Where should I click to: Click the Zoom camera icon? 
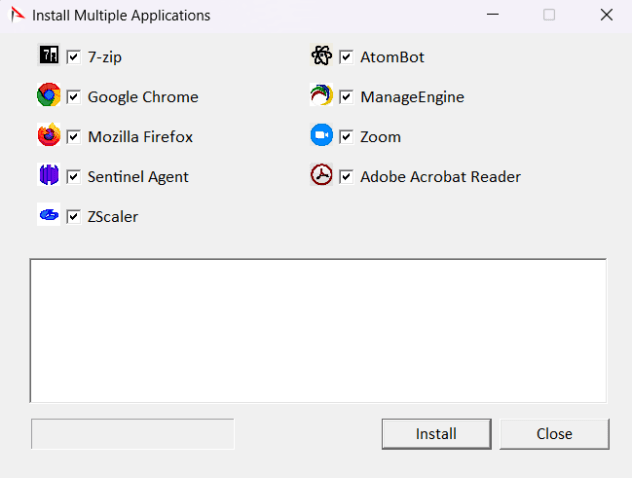click(x=321, y=136)
